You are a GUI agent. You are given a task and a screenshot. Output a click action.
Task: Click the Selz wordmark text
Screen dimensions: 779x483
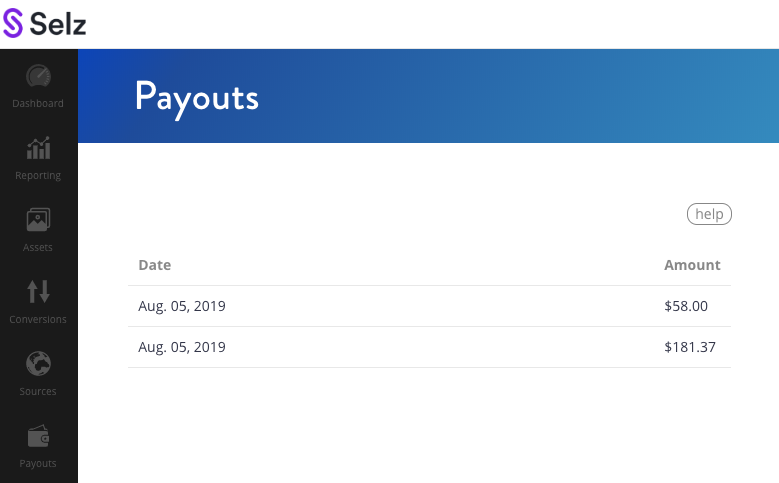(x=58, y=24)
